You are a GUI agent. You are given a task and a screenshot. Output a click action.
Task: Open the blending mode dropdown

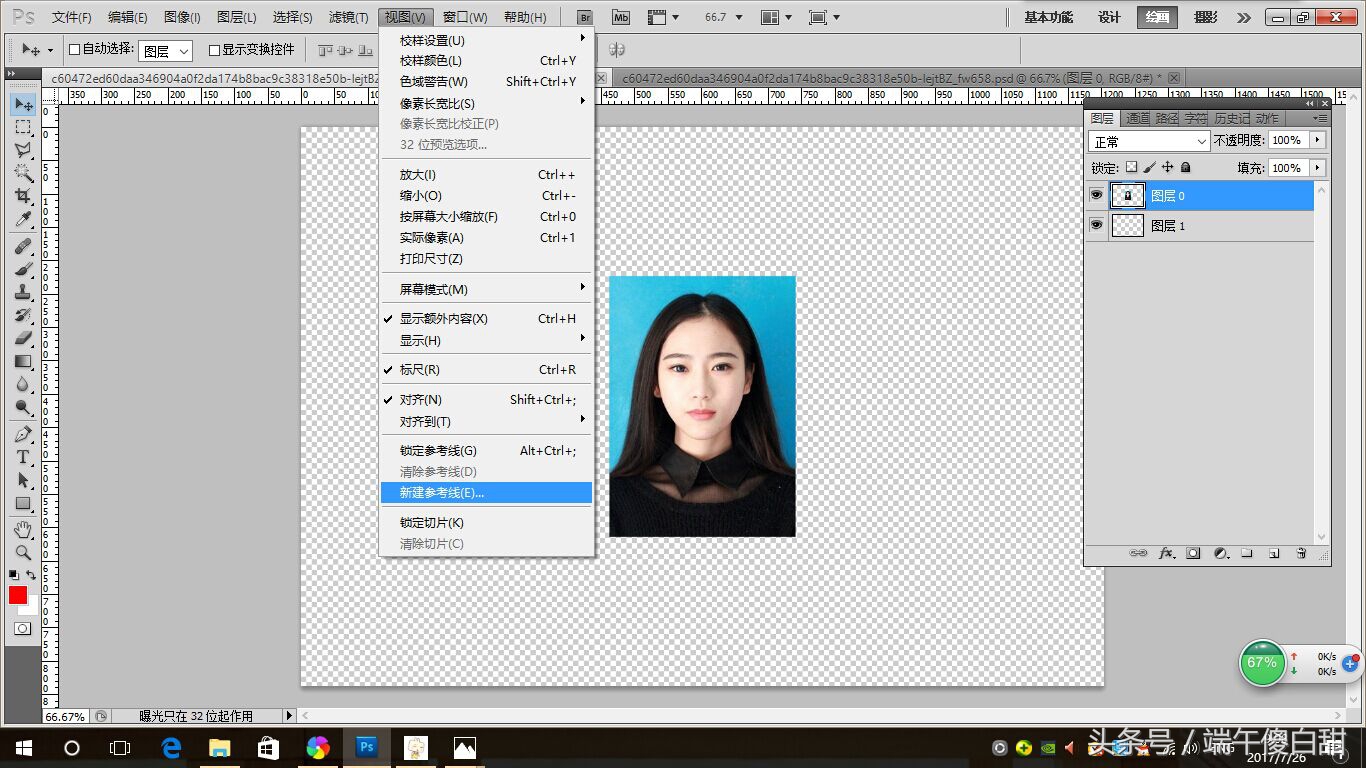click(x=1147, y=140)
